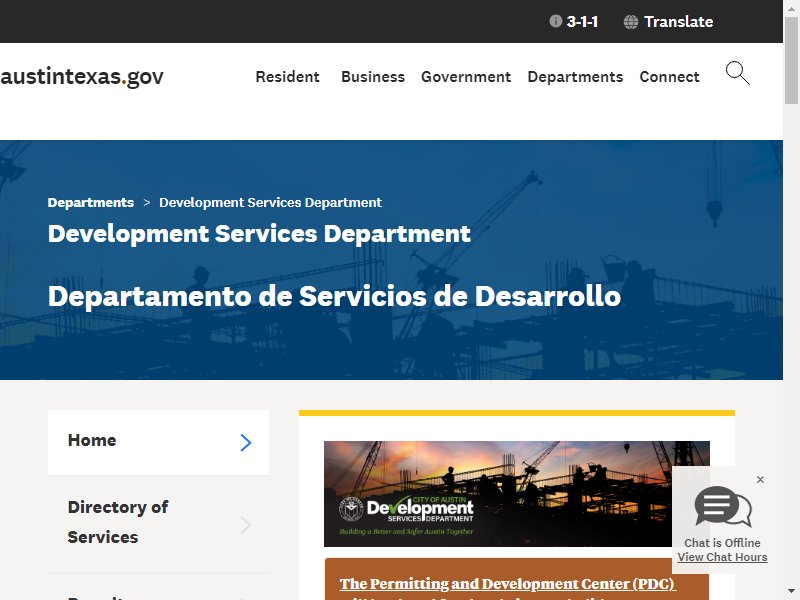This screenshot has width=800, height=600.
Task: Click the 3-1-1 info icon
Action: tap(556, 21)
